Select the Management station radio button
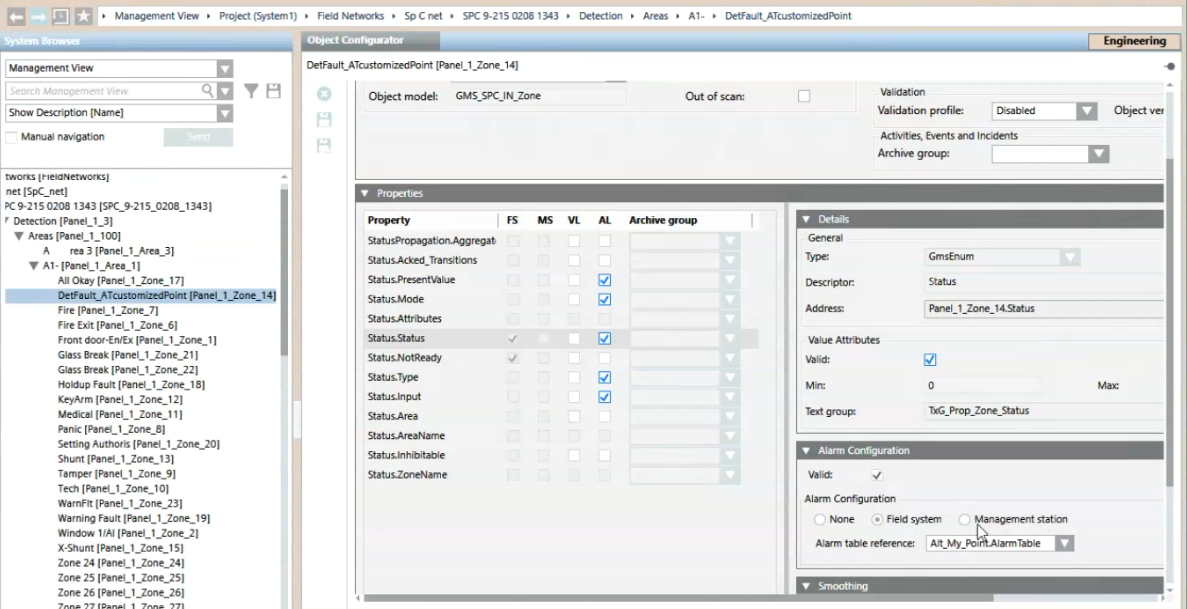The height and width of the screenshot is (609, 1187). pos(964,519)
